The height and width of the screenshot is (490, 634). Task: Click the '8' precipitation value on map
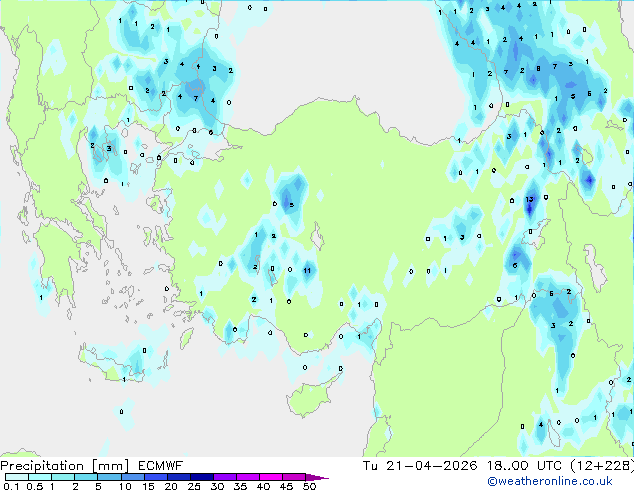coord(538,69)
